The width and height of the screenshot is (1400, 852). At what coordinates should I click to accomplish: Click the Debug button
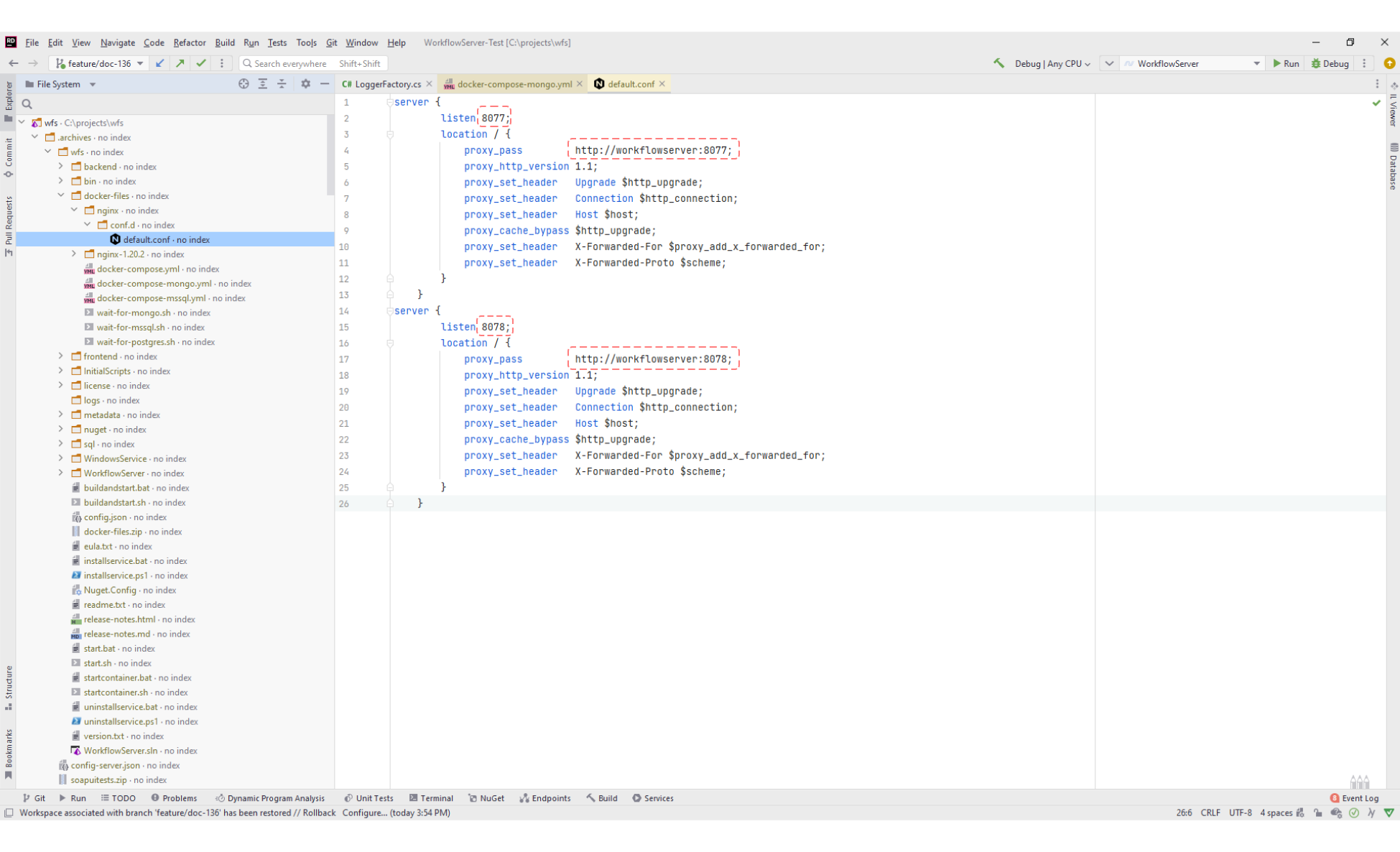[1330, 63]
